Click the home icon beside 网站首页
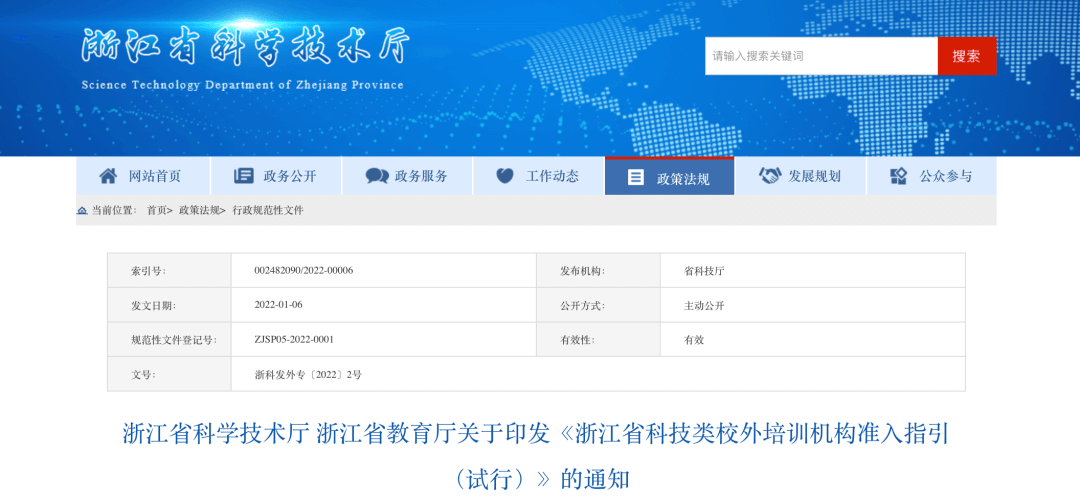 point(108,176)
